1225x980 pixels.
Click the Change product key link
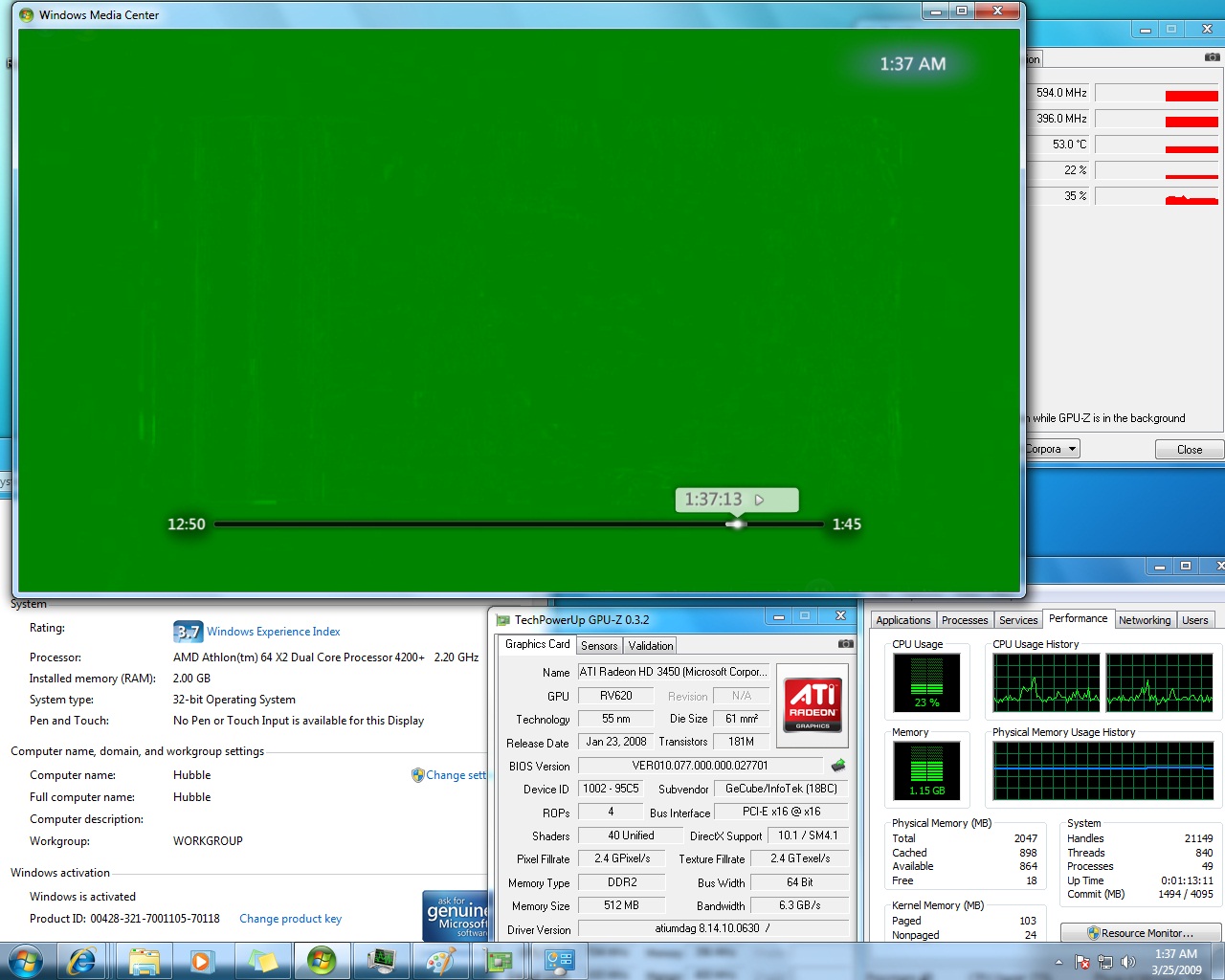290,919
